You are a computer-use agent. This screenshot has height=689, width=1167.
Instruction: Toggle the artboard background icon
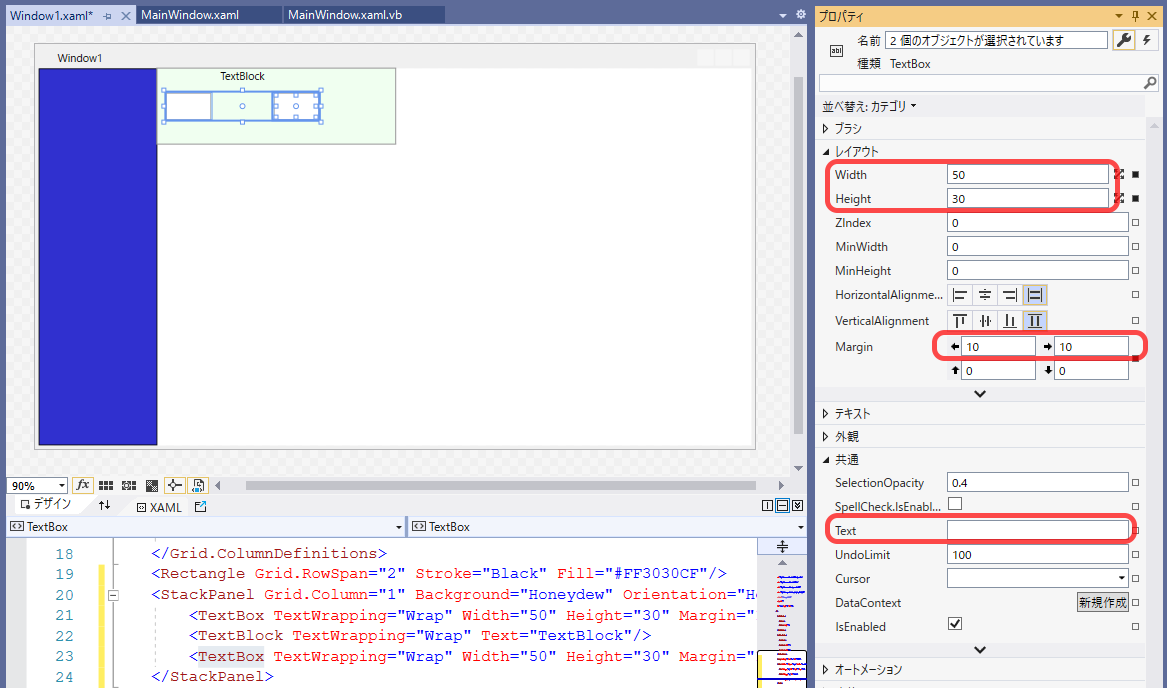pos(151,485)
